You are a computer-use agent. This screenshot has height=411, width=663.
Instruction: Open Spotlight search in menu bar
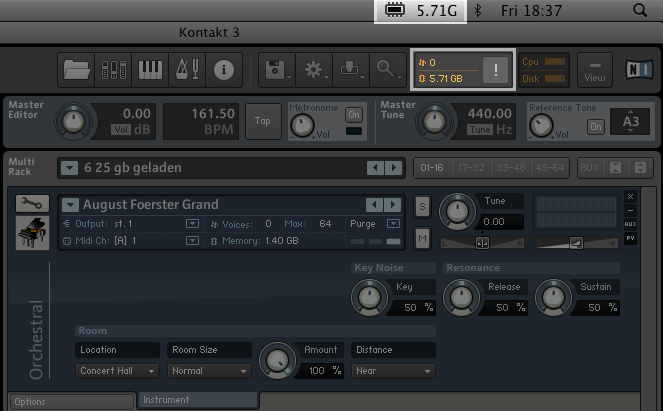pos(640,10)
